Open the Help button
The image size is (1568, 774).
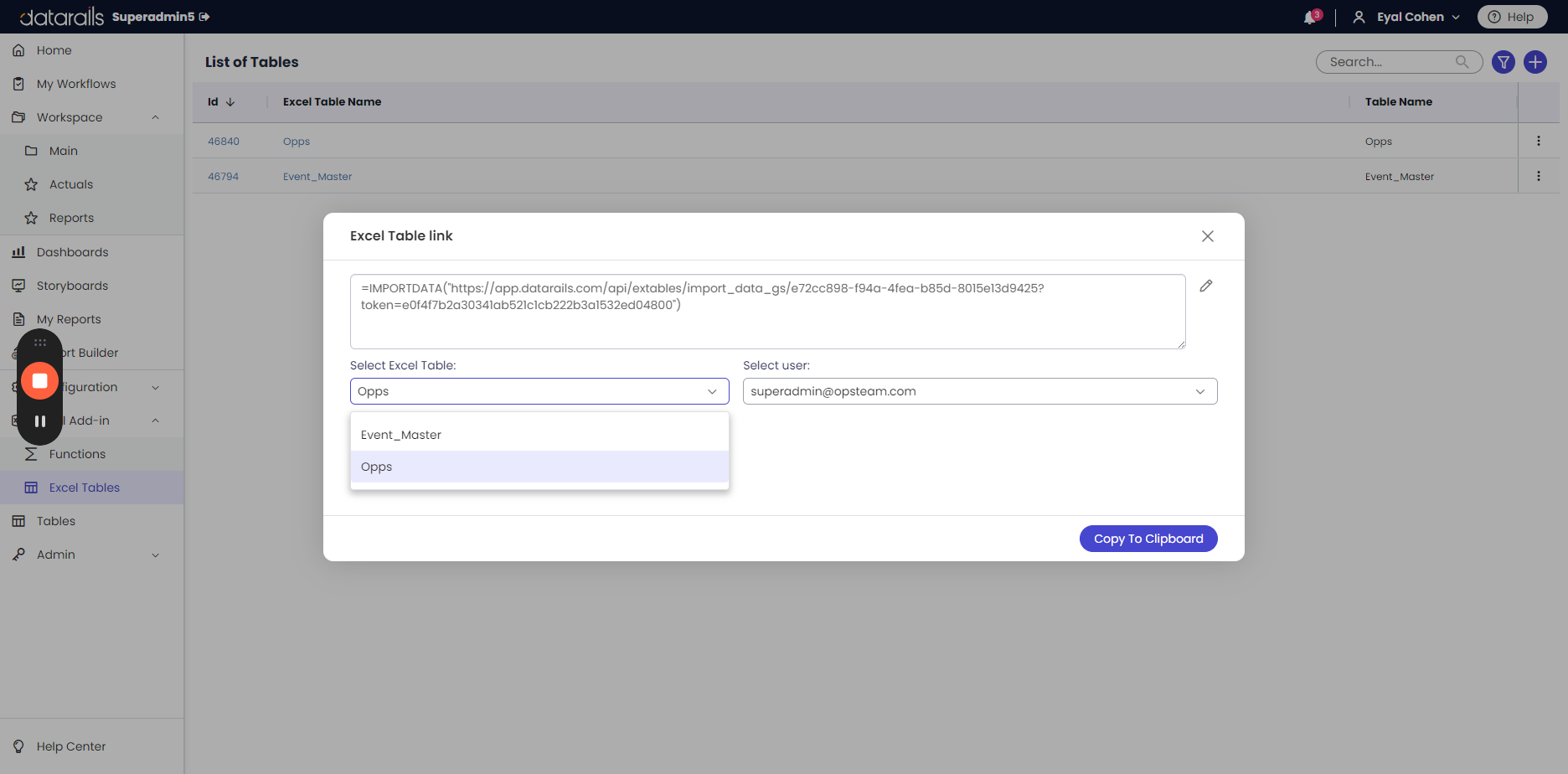(x=1512, y=17)
